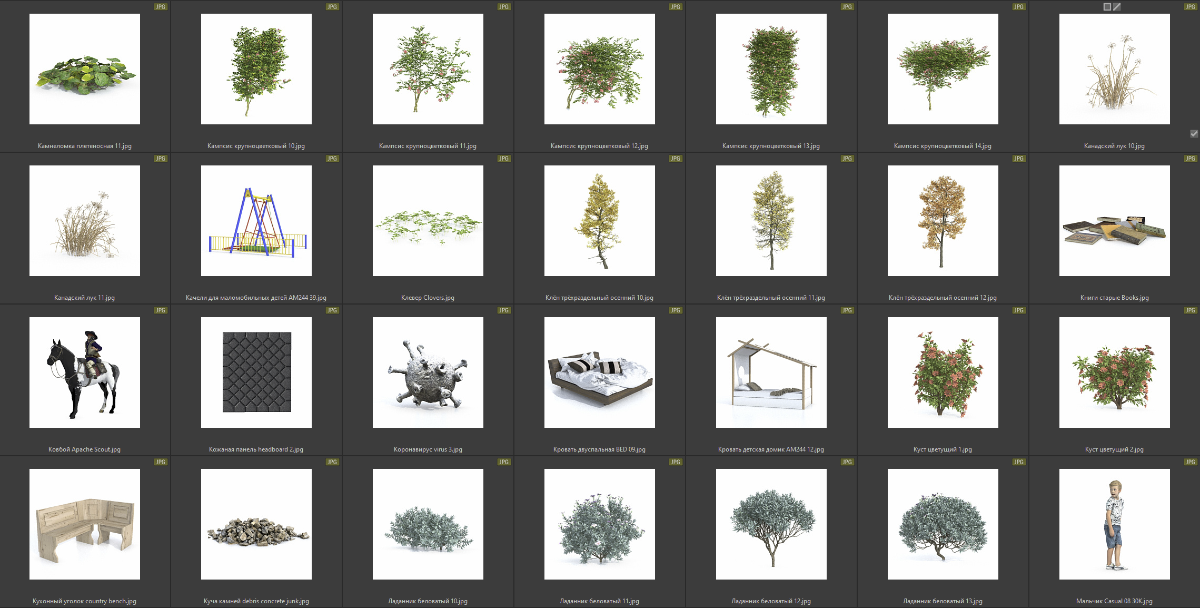The height and width of the screenshot is (608, 1200).
Task: Pick the double bed BED 09 thumbnail
Action: click(599, 372)
